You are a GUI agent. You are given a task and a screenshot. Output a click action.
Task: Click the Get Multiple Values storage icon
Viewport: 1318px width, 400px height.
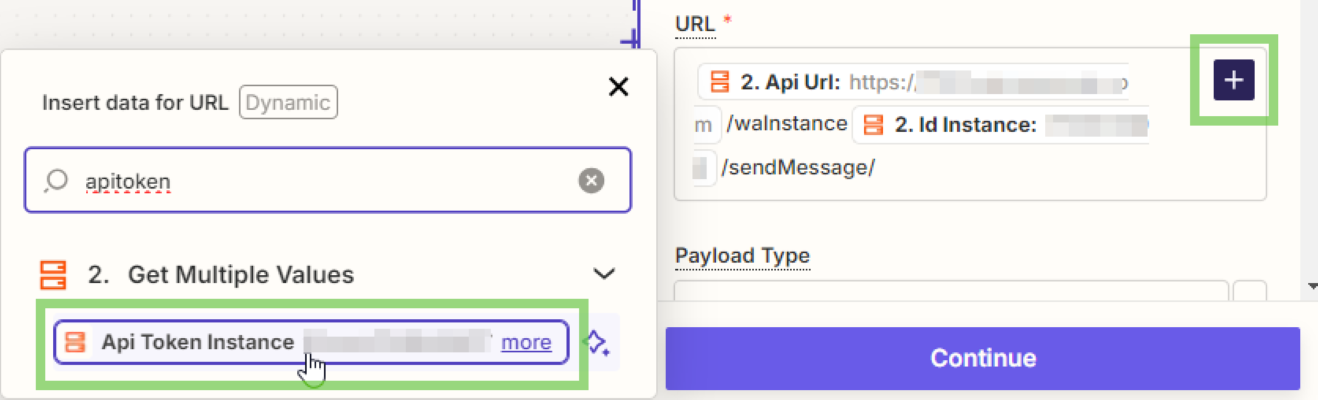pos(52,274)
